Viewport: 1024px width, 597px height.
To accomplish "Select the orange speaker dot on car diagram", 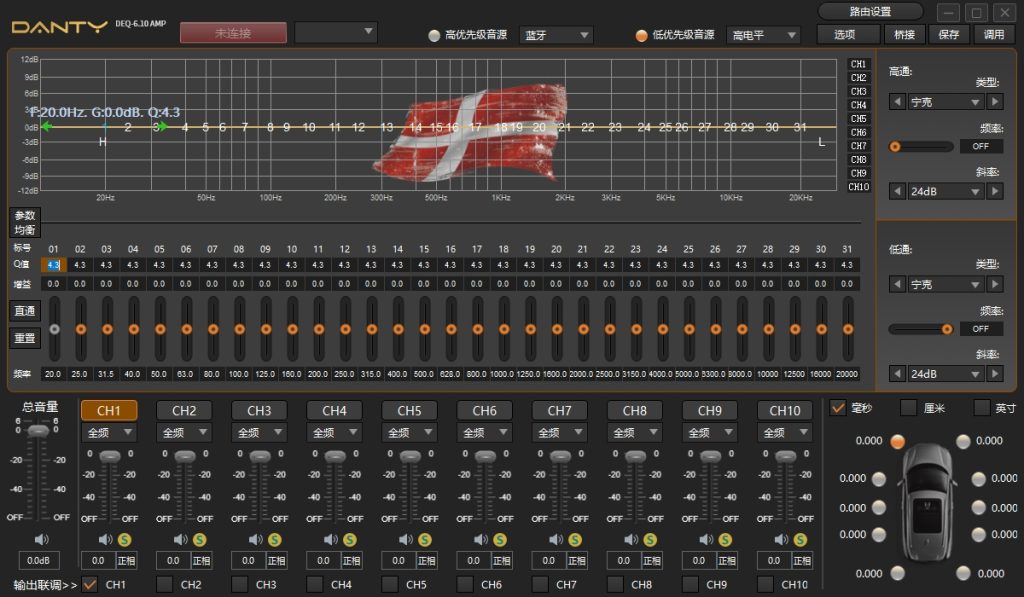I will 898,442.
